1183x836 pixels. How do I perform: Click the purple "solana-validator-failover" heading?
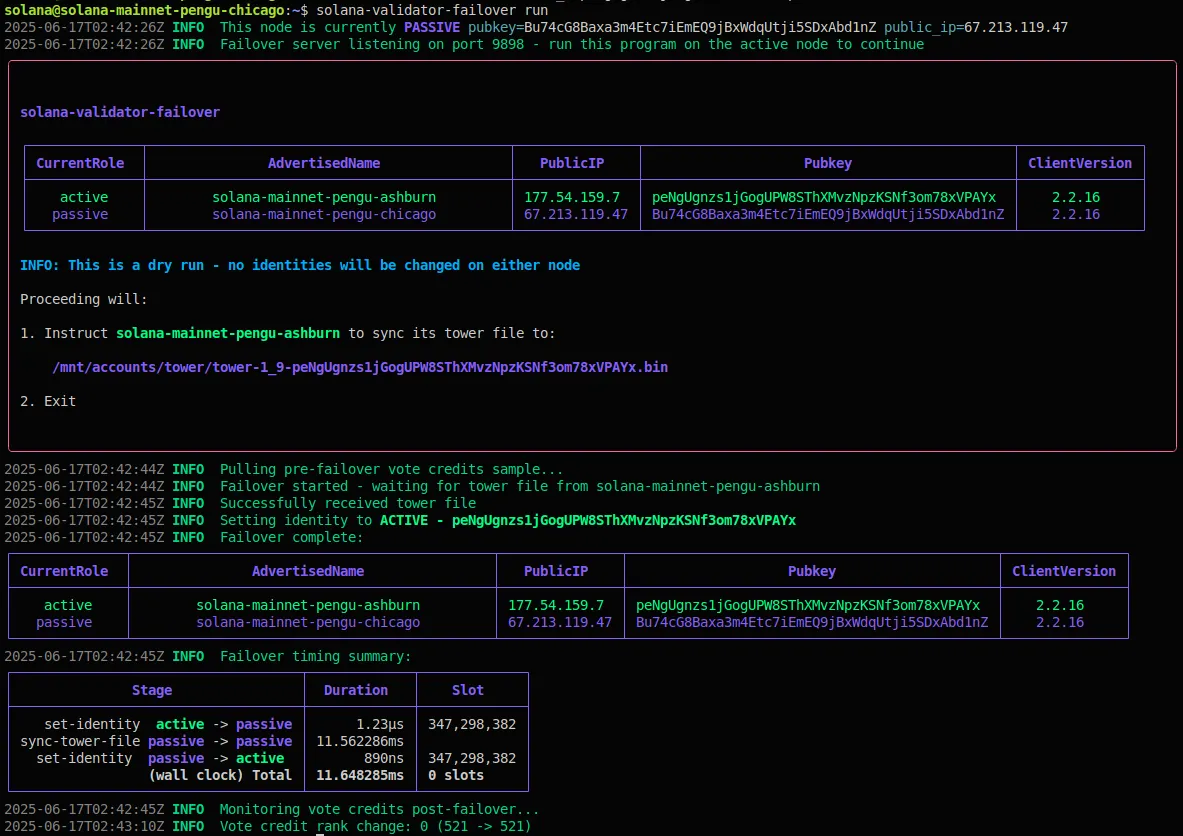coord(120,112)
